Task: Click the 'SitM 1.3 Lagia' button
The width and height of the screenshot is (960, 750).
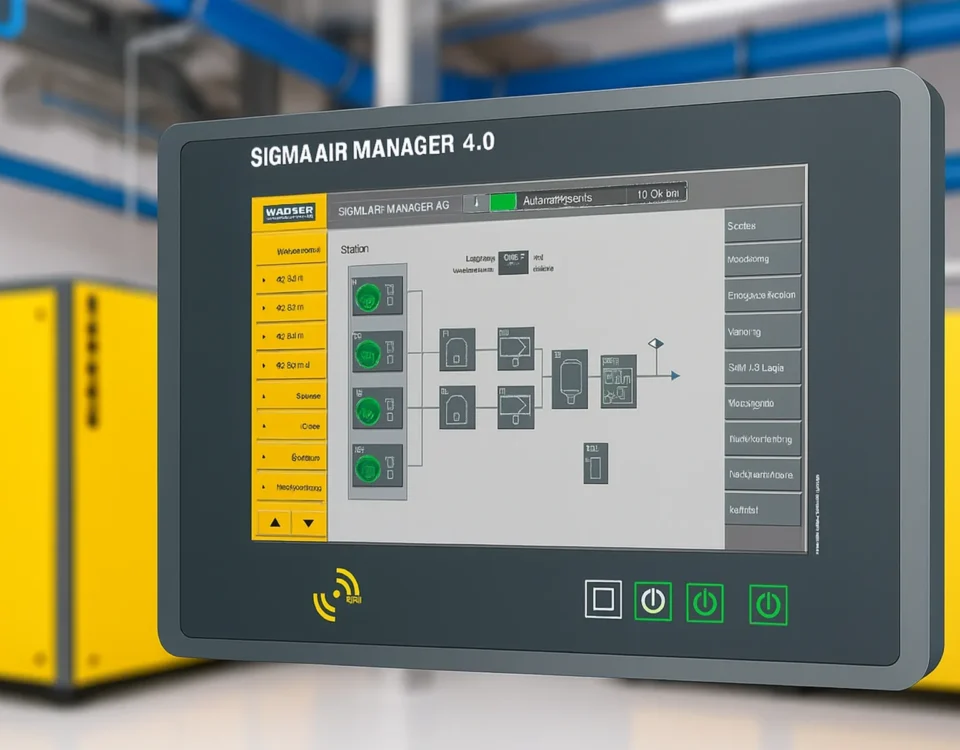Action: point(762,367)
